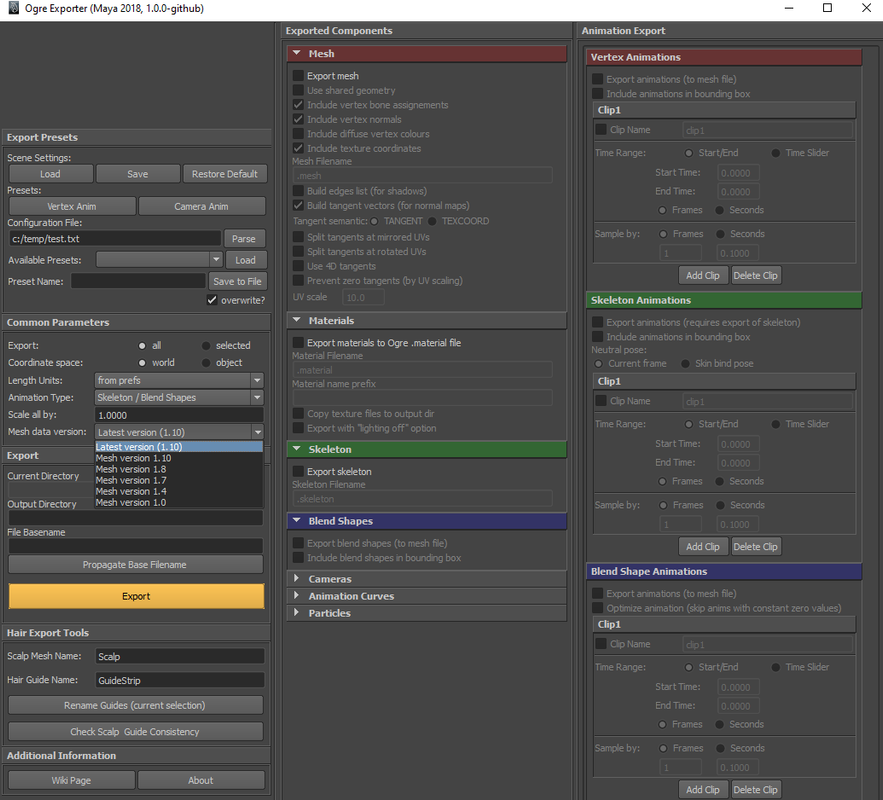
Task: Click Load under Scene Settings
Action: coord(51,174)
